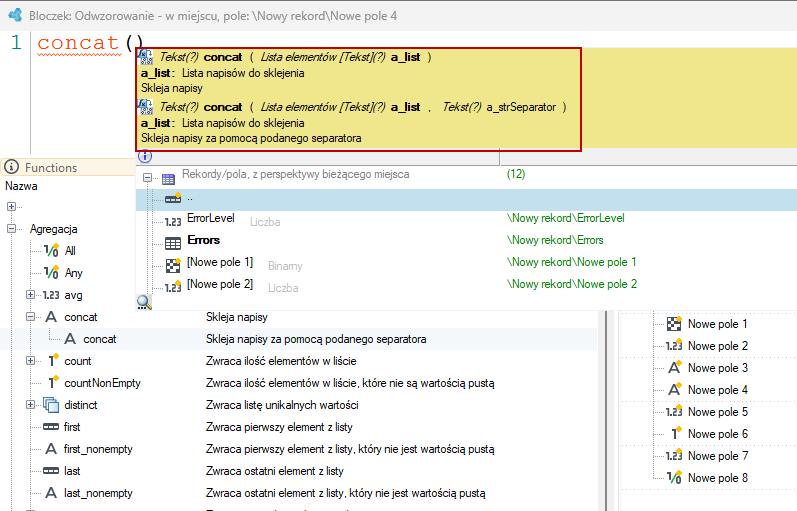Click boolean icon beside All function
Viewport: 797px width, 511px height.
click(51, 250)
